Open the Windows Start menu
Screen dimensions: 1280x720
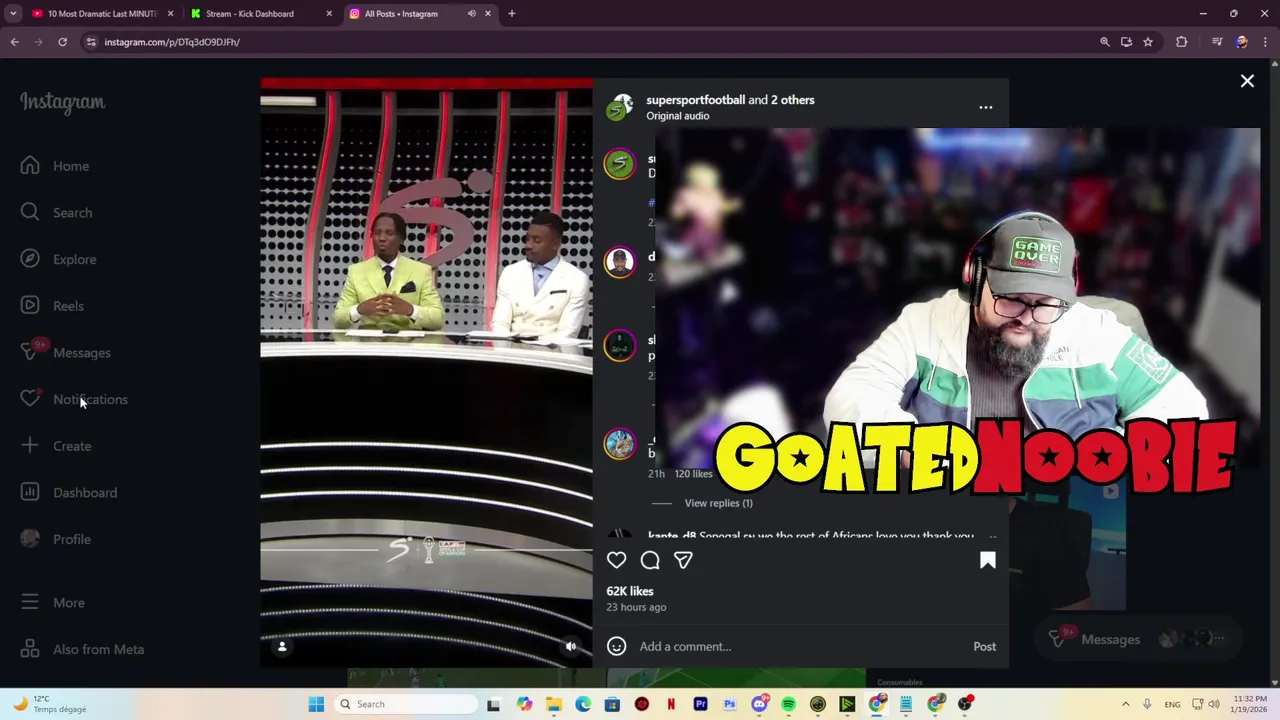coord(316,704)
